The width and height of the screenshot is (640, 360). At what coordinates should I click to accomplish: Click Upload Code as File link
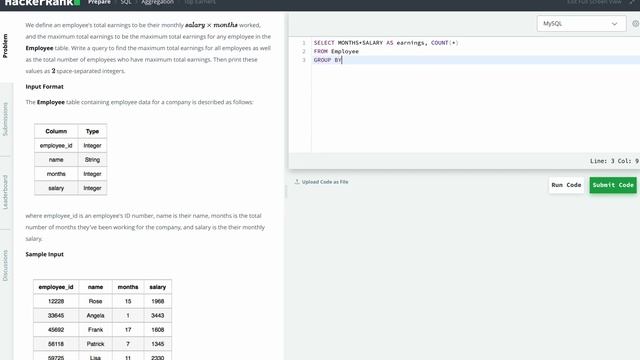(325, 182)
